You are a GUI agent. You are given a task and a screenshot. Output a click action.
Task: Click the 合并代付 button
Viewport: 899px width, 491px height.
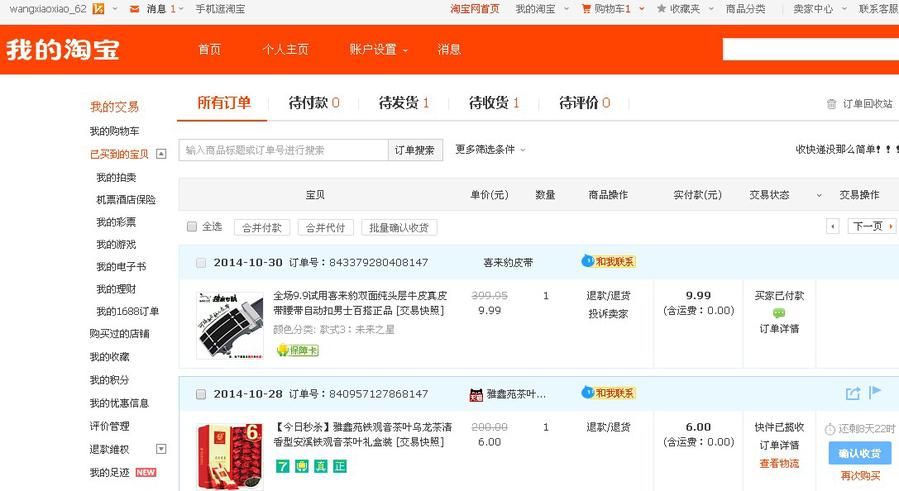[x=326, y=228]
